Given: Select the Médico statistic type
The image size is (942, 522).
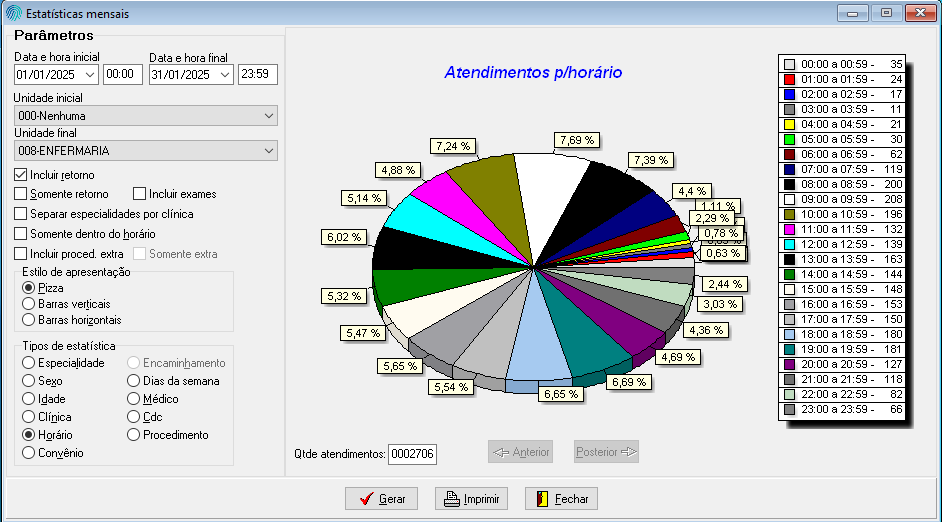Looking at the screenshot, I should [135, 399].
